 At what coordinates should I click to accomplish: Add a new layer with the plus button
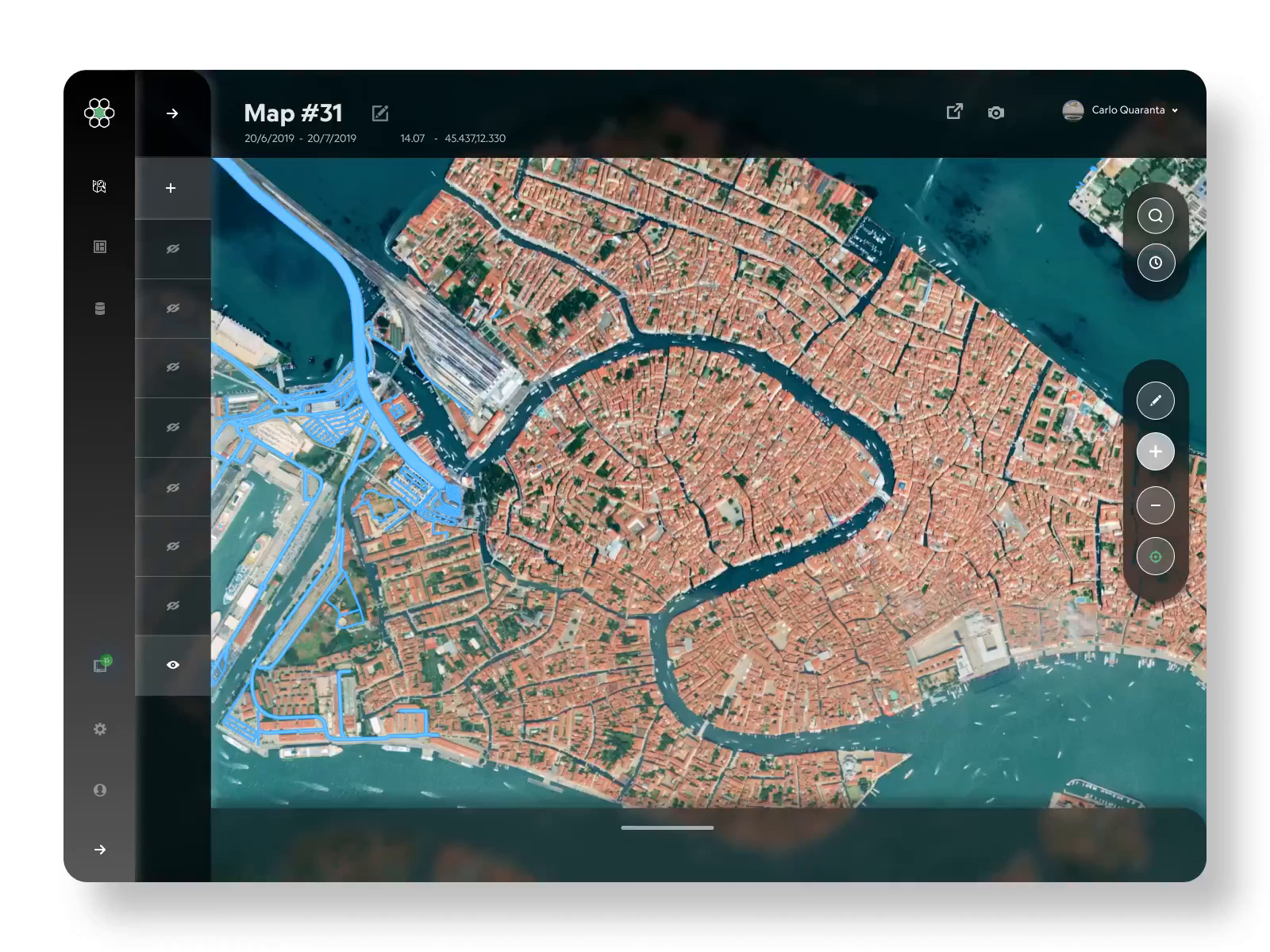point(169,188)
